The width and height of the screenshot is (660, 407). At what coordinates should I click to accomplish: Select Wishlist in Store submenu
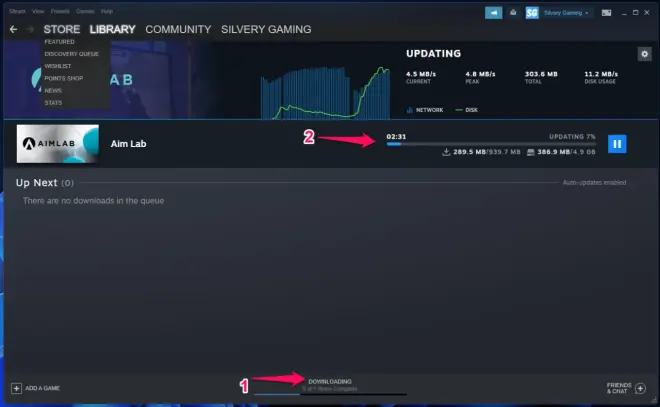(x=58, y=66)
